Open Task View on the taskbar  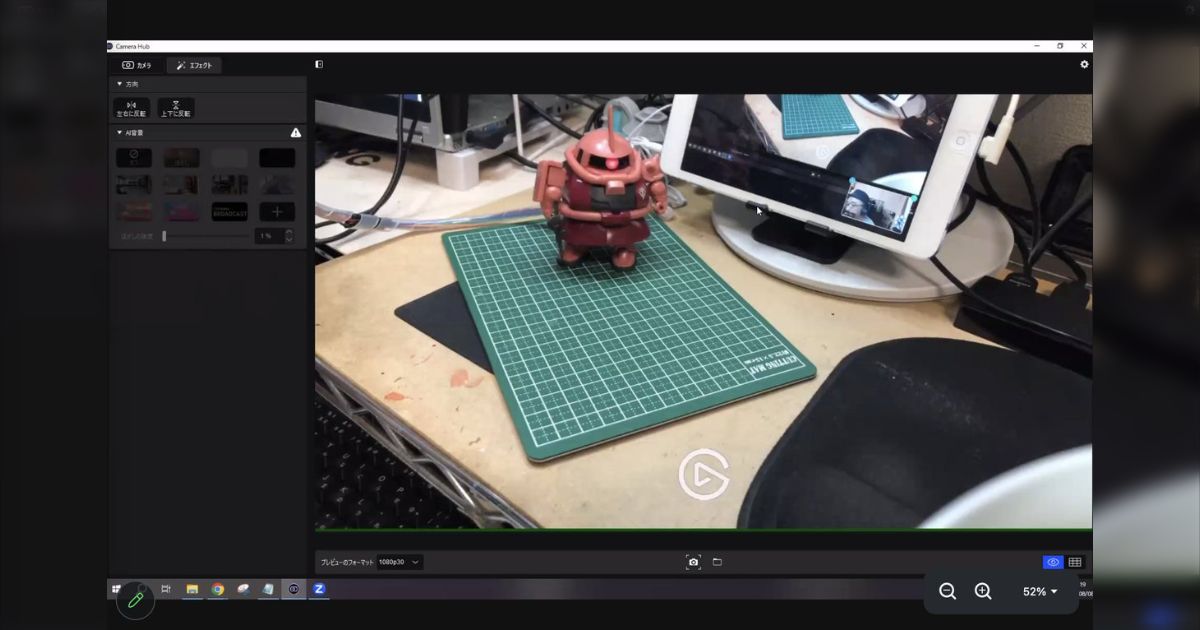point(166,589)
